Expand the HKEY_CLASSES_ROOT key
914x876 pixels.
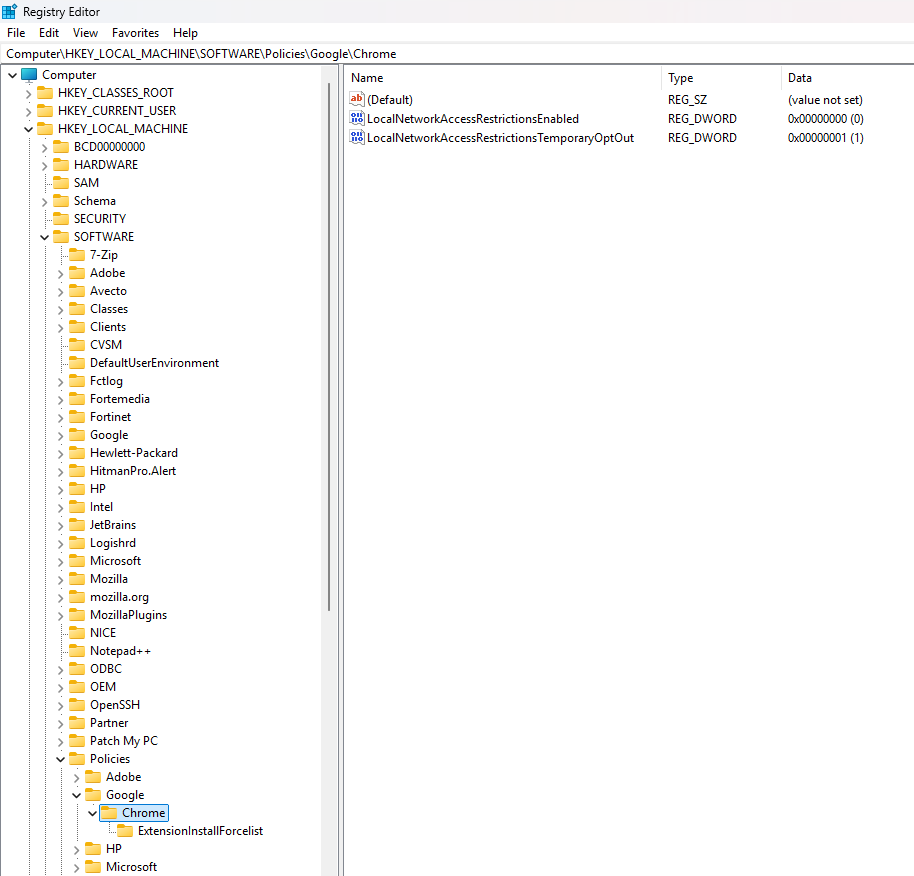click(x=27, y=92)
